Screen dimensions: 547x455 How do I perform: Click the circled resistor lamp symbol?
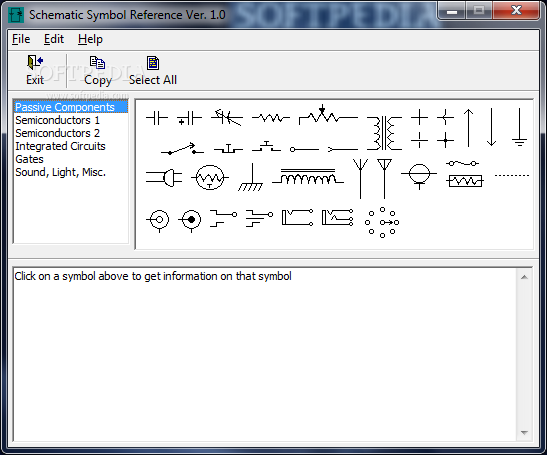point(210,177)
